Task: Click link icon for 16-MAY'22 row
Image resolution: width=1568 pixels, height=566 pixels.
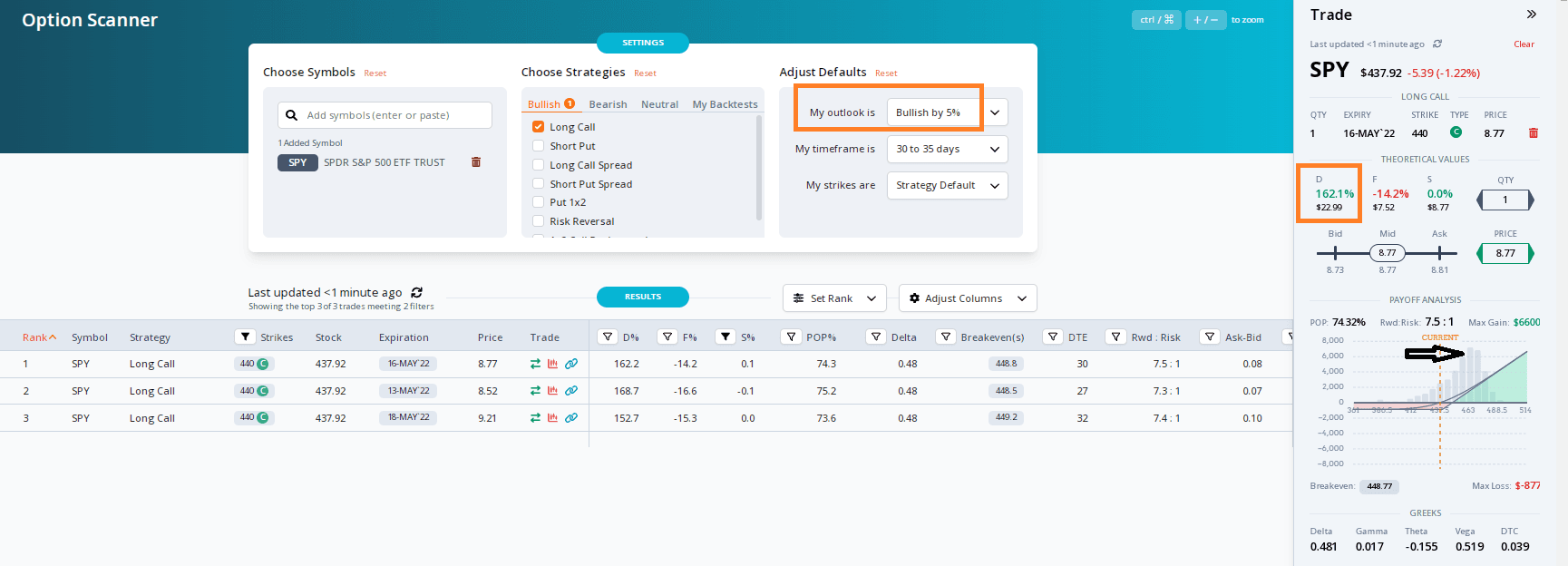Action: (x=571, y=364)
